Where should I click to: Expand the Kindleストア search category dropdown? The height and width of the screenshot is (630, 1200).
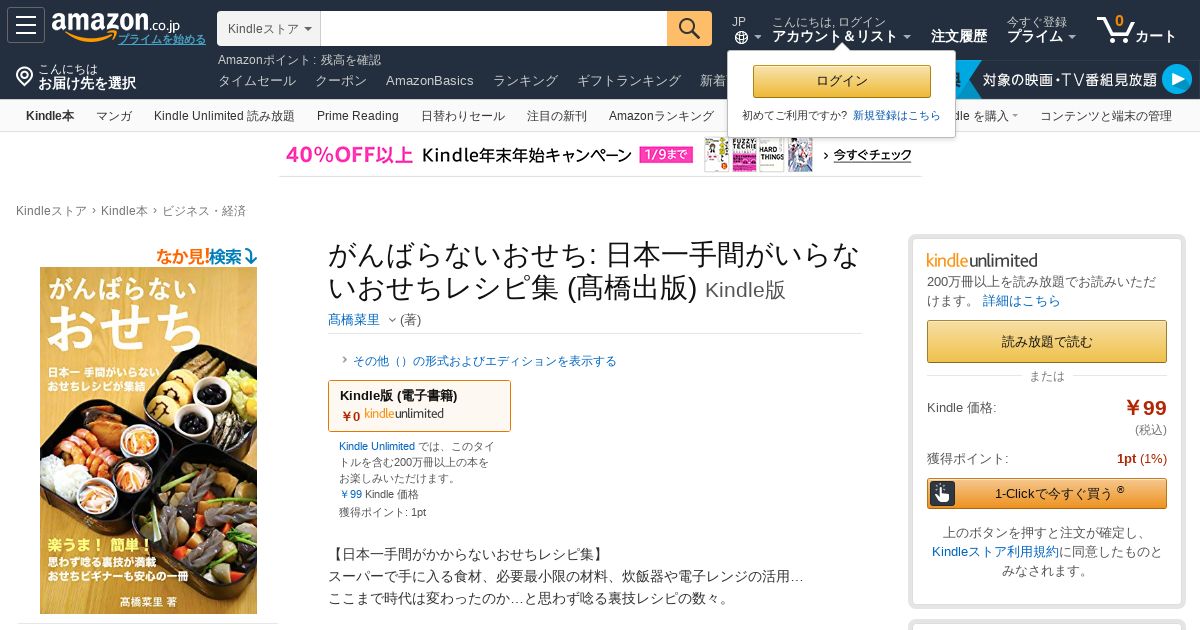click(268, 29)
